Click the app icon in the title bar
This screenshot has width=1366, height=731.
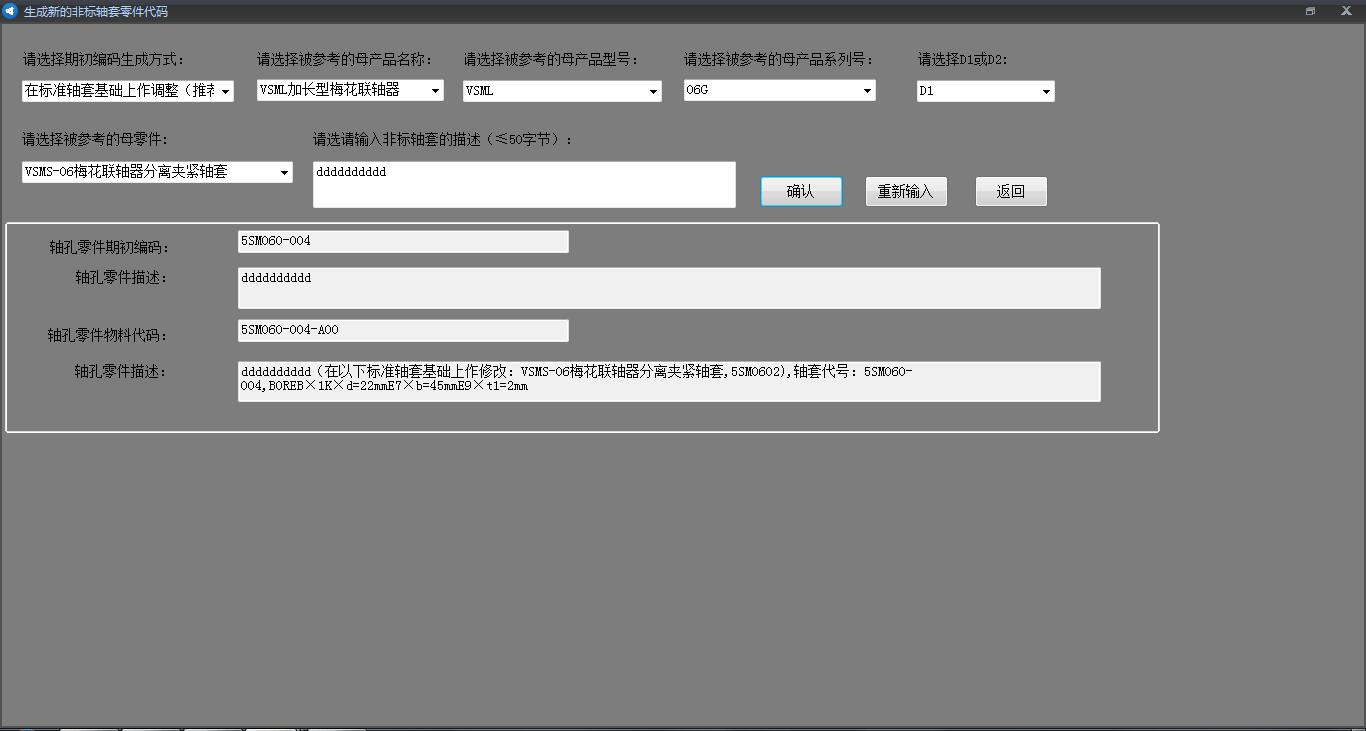(x=10, y=11)
